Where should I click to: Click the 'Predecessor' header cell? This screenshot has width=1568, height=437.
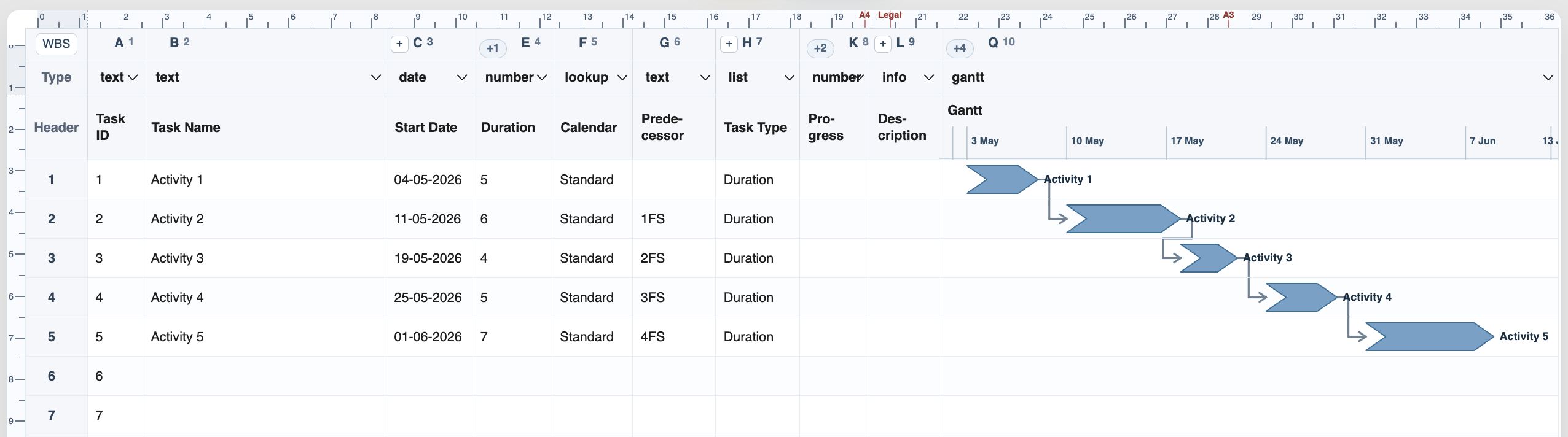(674, 128)
